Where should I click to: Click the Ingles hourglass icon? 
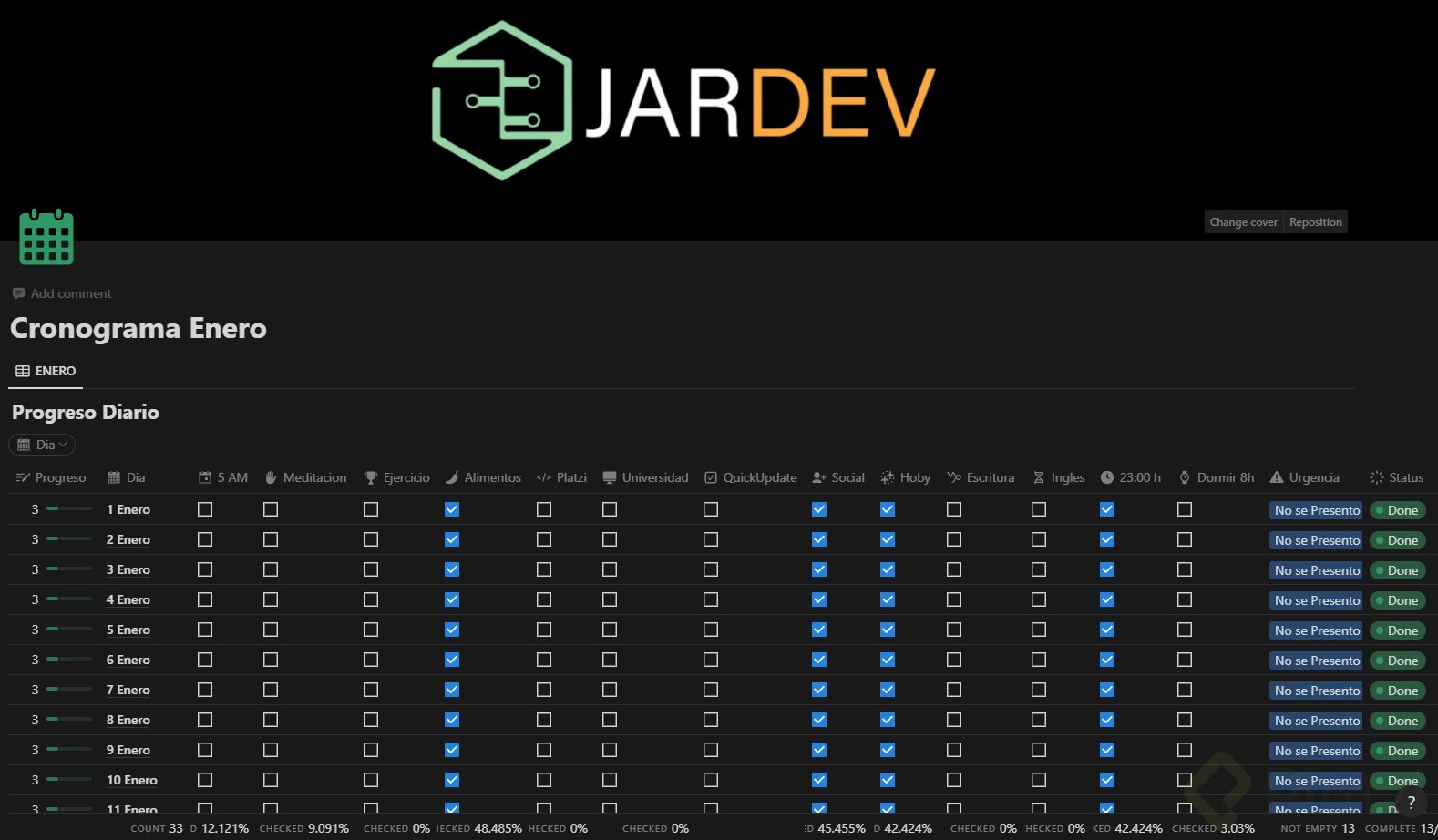click(1039, 477)
